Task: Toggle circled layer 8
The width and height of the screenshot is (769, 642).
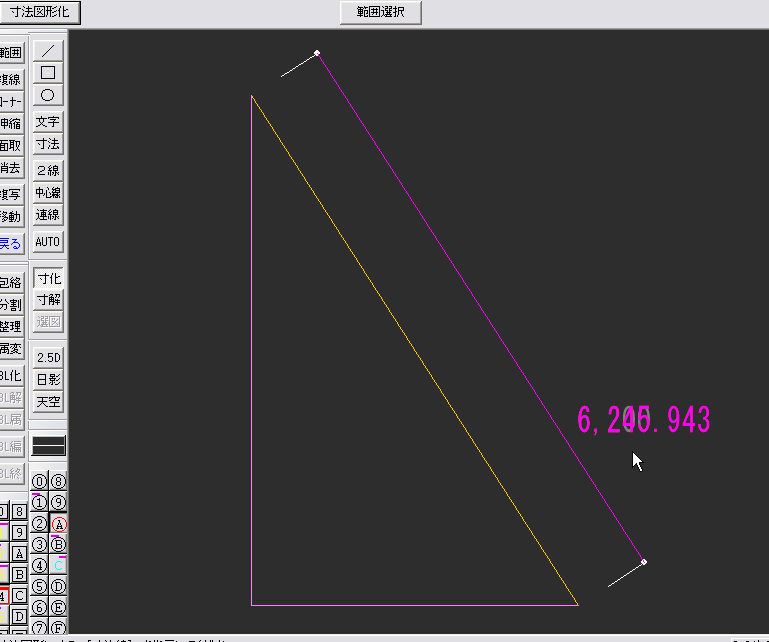Action: (x=58, y=482)
